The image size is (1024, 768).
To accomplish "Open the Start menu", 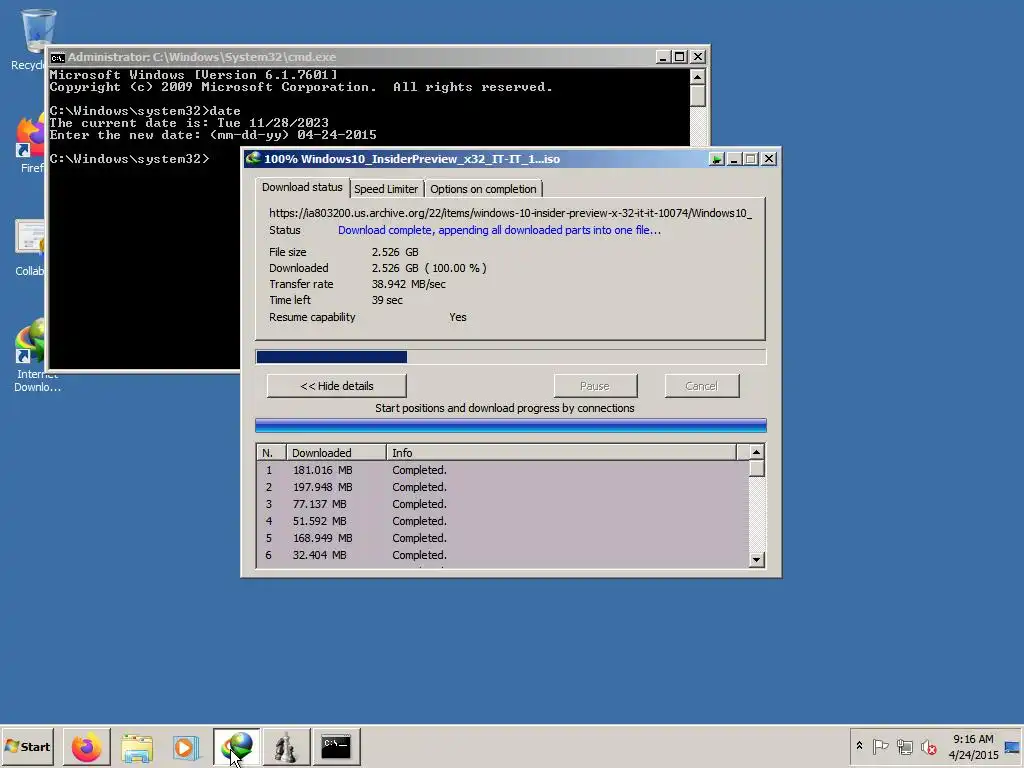I will (27, 747).
